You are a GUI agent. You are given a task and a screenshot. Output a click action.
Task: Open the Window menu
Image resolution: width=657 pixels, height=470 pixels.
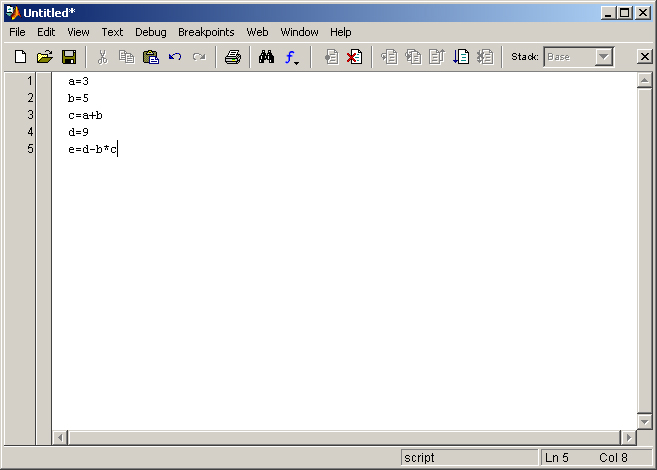[x=299, y=32]
